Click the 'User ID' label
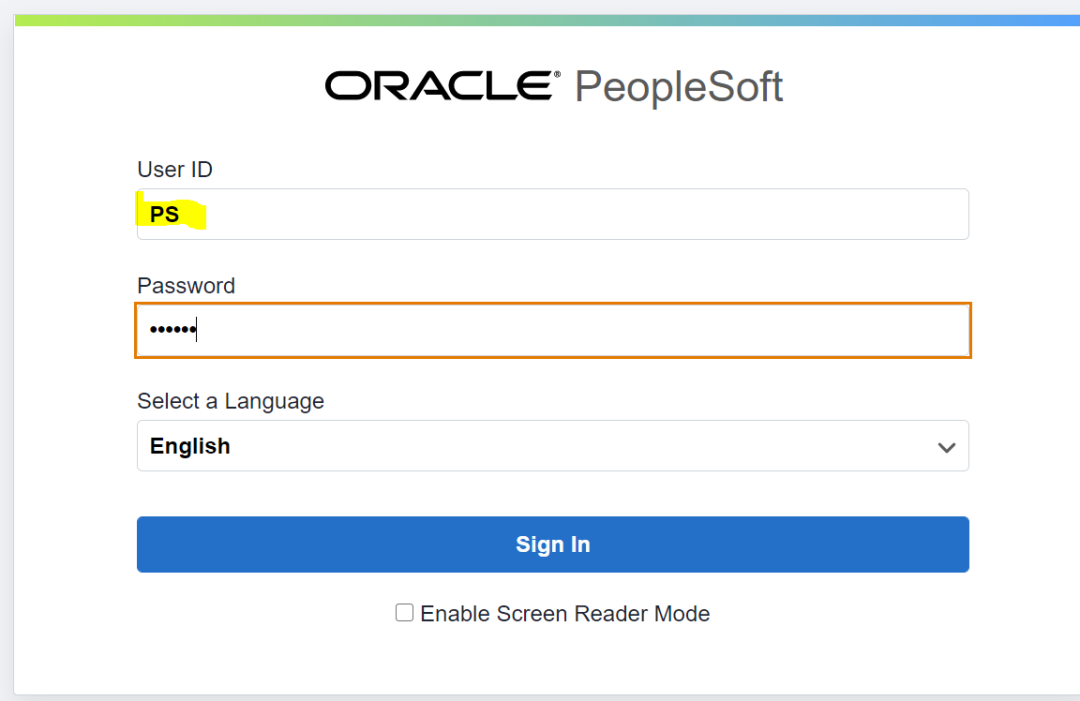Image resolution: width=1080 pixels, height=701 pixels. [x=175, y=169]
